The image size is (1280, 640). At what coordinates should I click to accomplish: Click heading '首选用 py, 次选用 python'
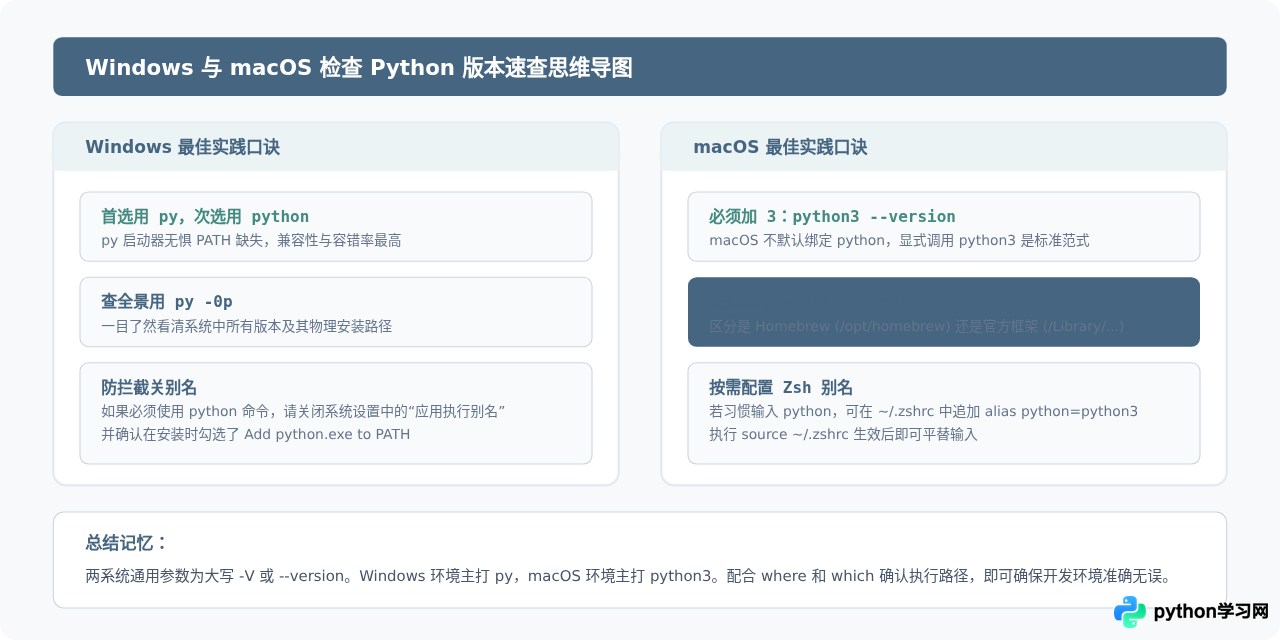tap(205, 216)
